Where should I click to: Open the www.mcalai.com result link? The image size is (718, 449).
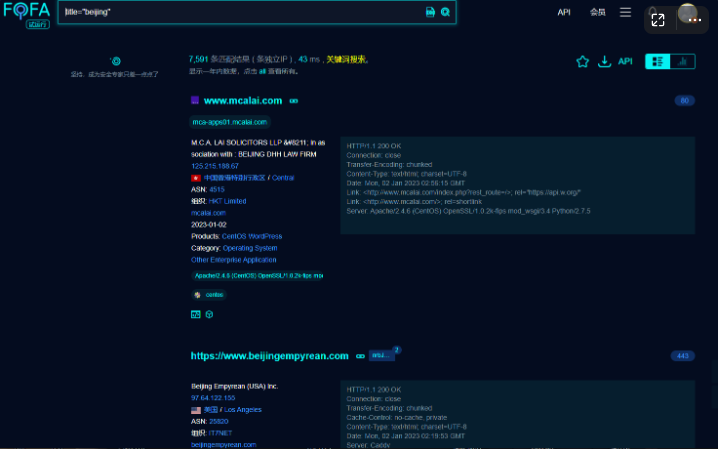coord(243,101)
